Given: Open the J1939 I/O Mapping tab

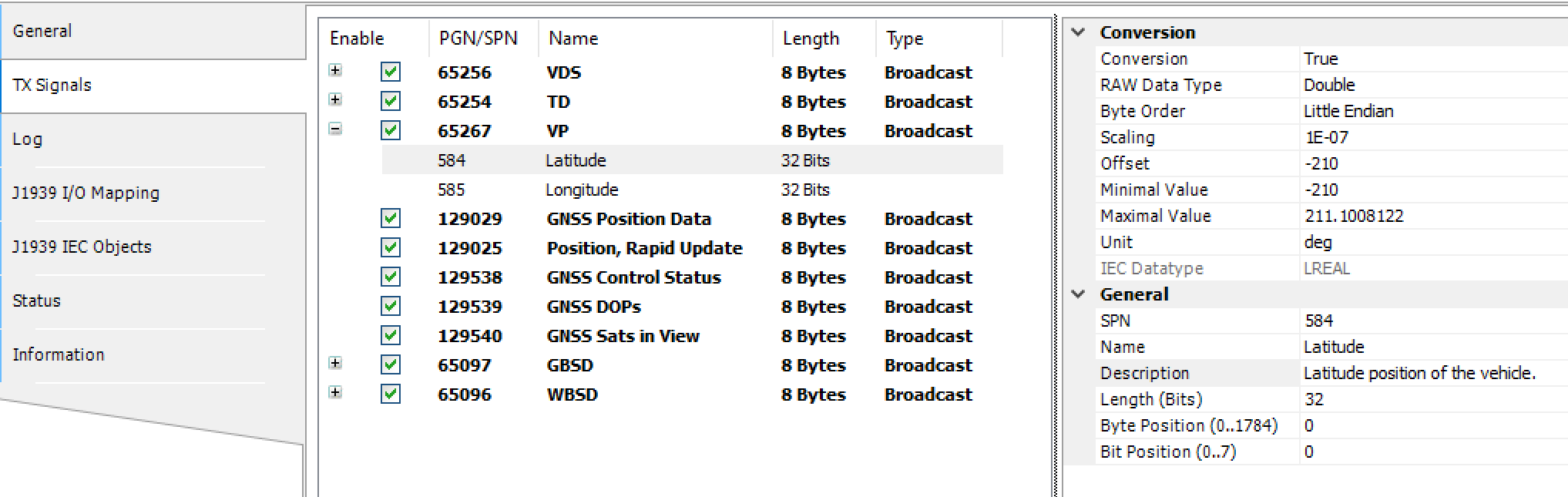Looking at the screenshot, I should (x=86, y=193).
